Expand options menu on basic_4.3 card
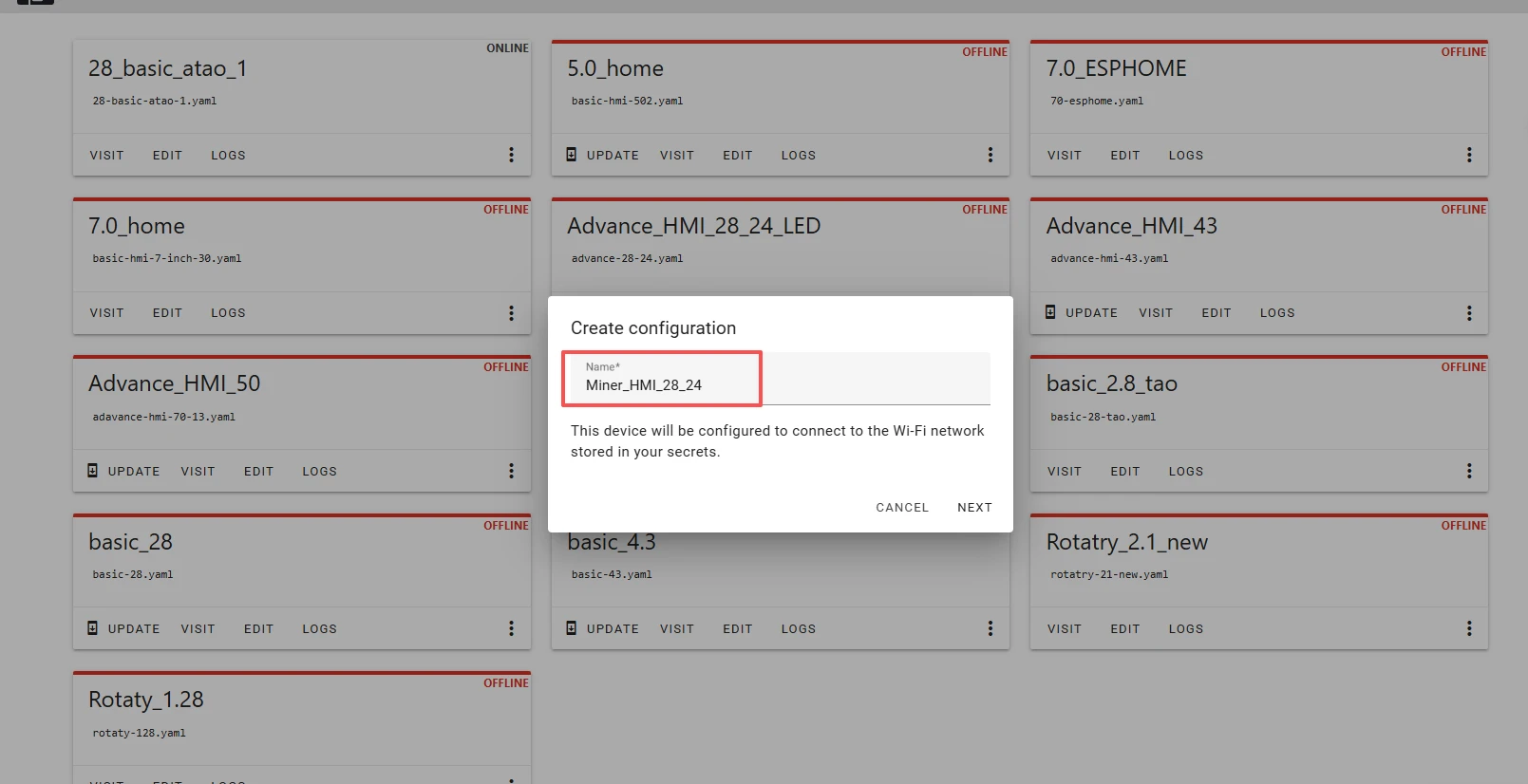Screen dimensions: 1528x784 [990, 628]
